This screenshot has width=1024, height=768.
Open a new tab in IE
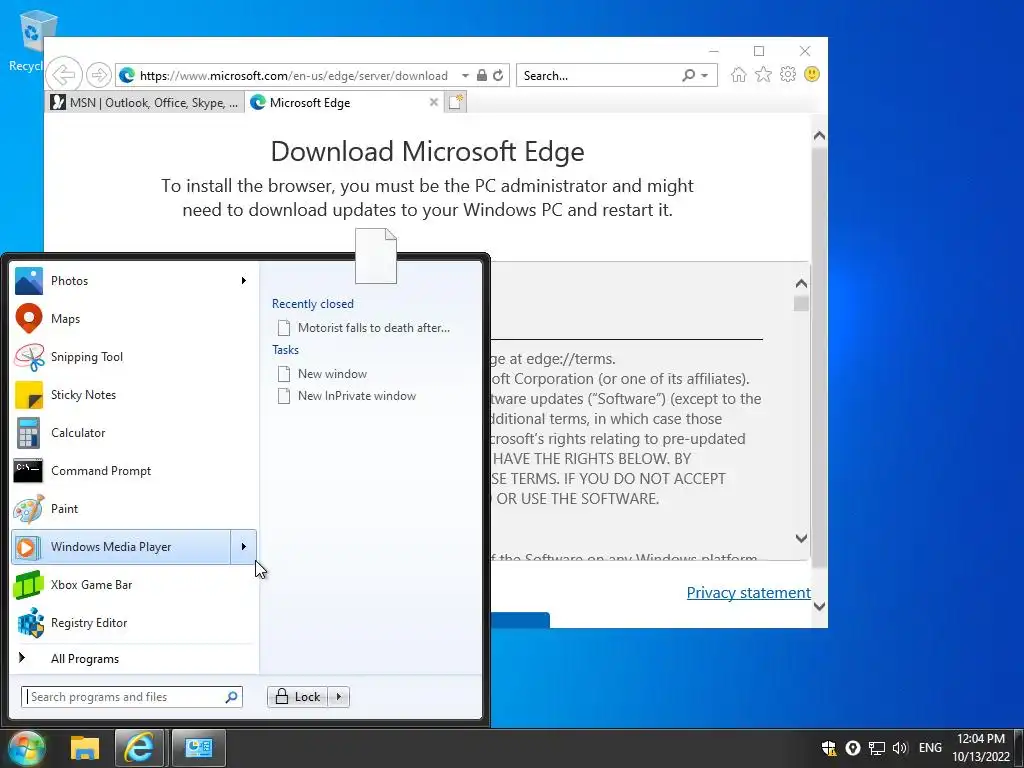tap(456, 103)
